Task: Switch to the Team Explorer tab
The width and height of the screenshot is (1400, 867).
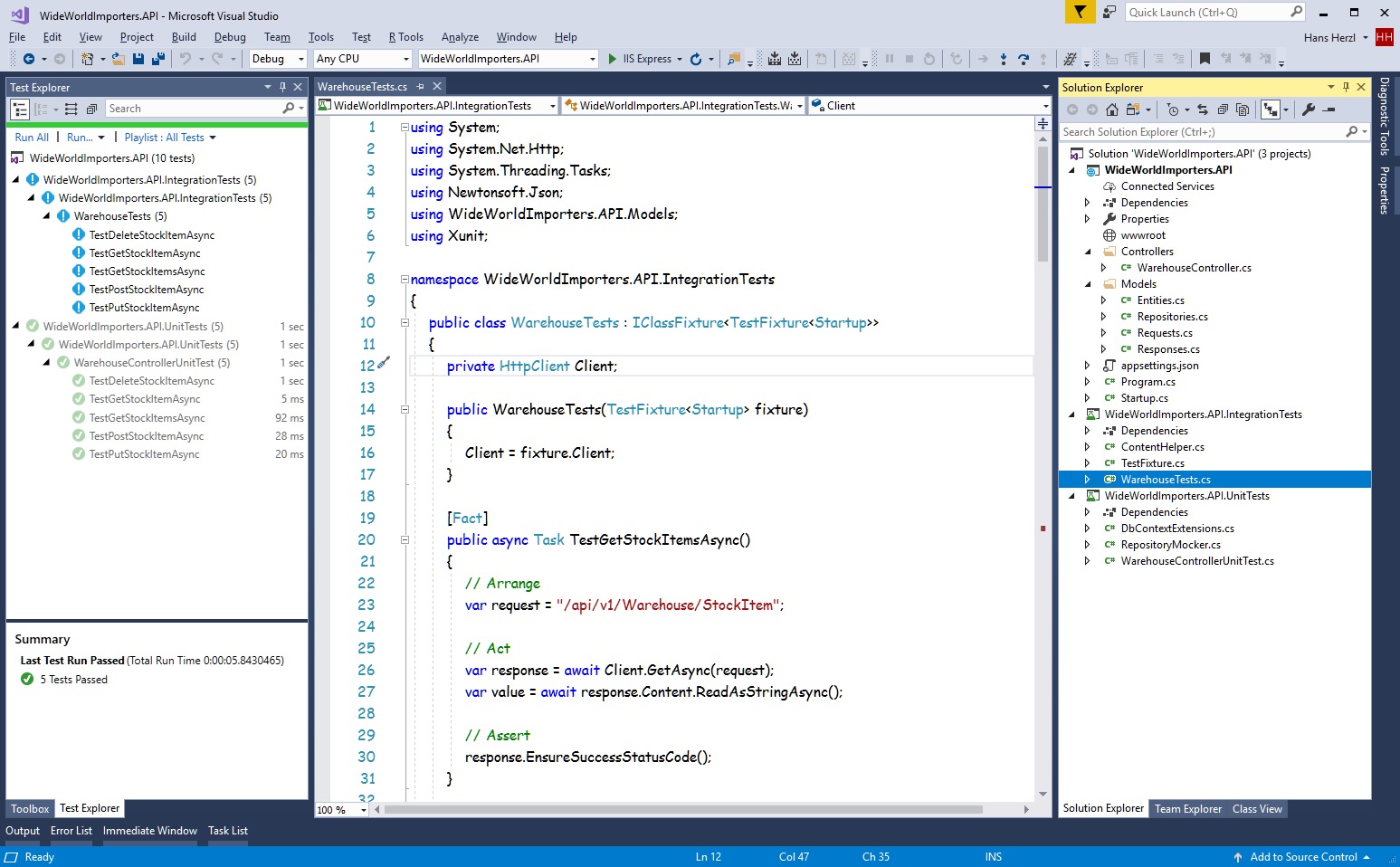Action: (1187, 809)
